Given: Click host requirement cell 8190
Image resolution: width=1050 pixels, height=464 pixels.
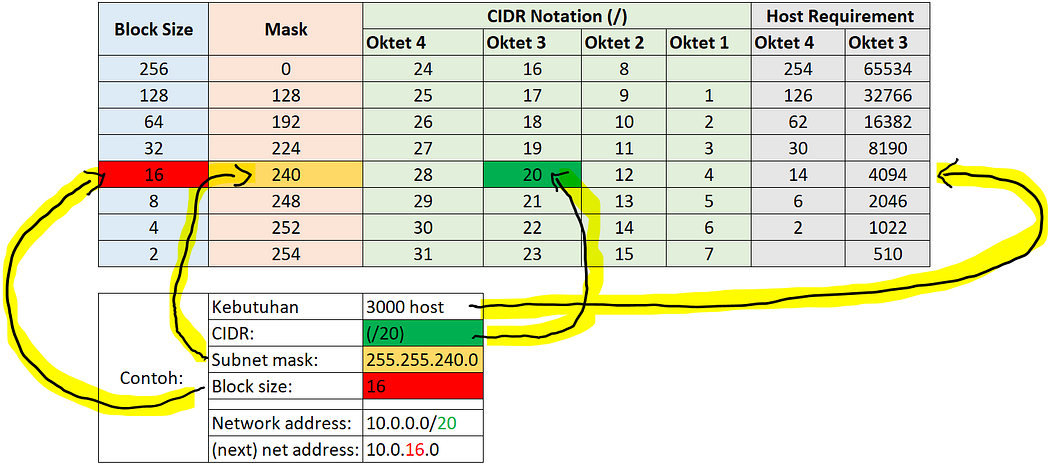Looking at the screenshot, I should (x=887, y=148).
